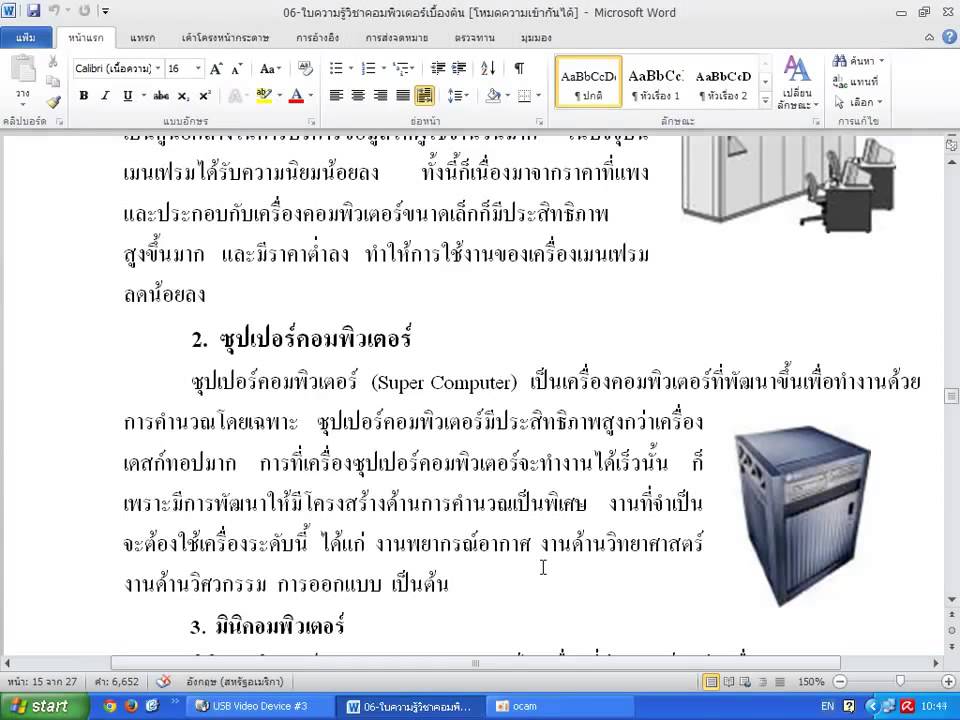Click the vertical scrollbar down arrow

[951, 599]
